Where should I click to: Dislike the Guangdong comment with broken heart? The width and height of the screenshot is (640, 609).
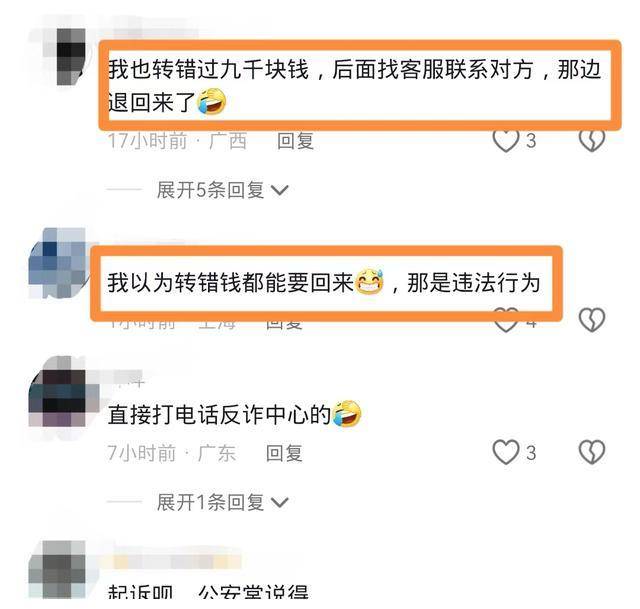pos(592,452)
